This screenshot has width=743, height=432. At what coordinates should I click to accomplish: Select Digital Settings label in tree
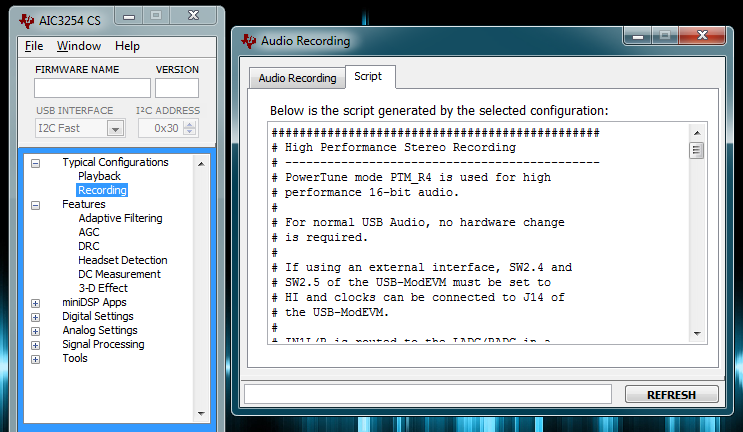tap(98, 316)
